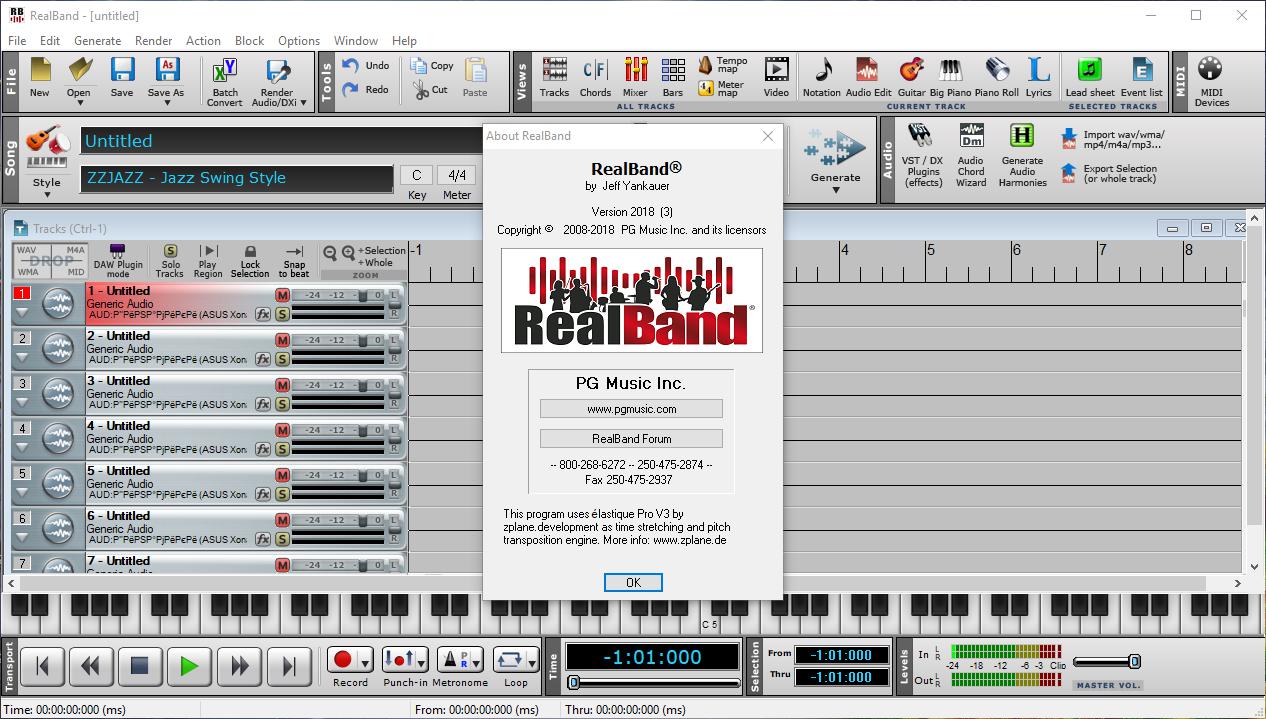Open the Tempo map
Image resolution: width=1266 pixels, height=719 pixels.
point(706,66)
